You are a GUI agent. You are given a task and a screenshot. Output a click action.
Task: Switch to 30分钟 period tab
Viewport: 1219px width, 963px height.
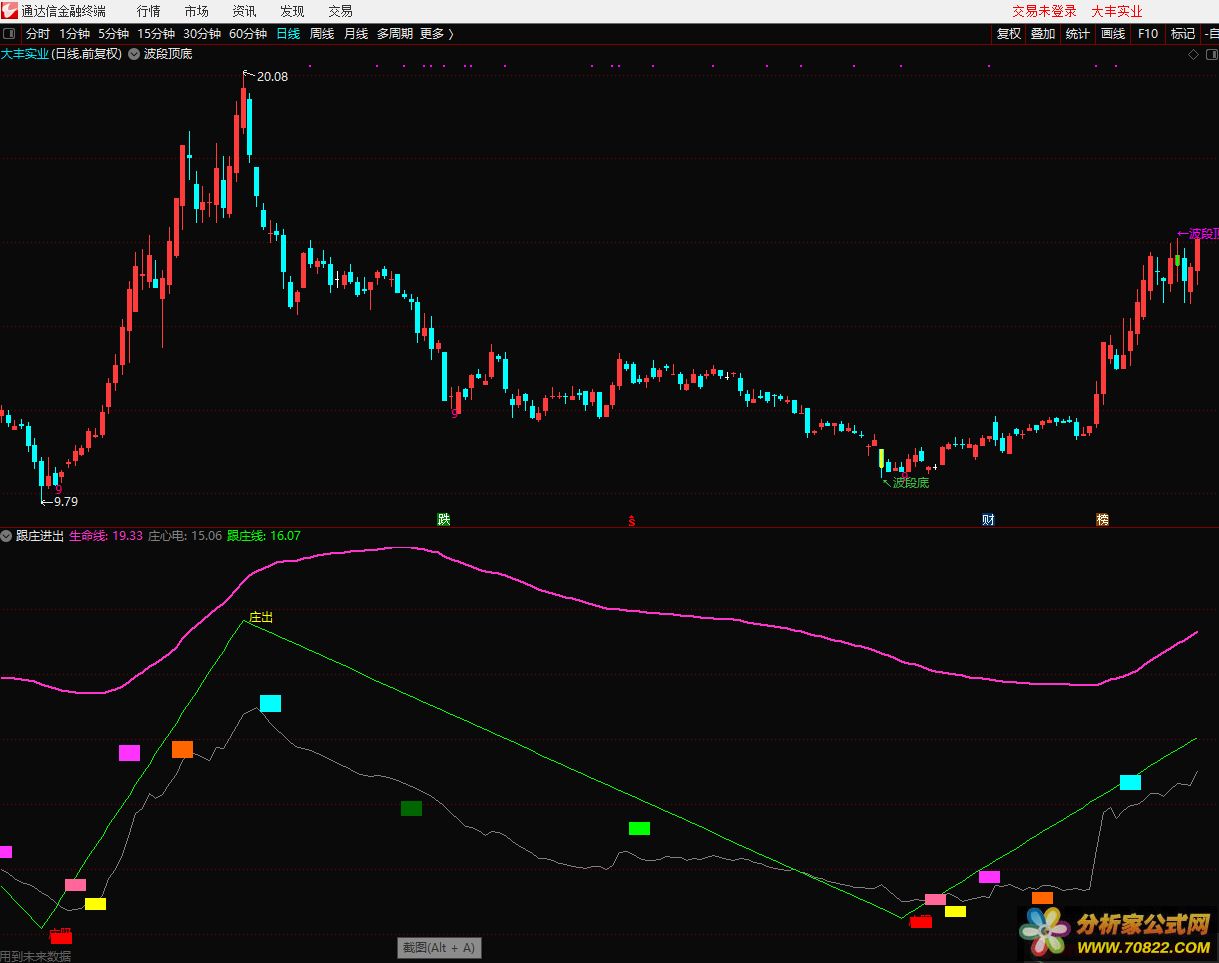point(201,34)
